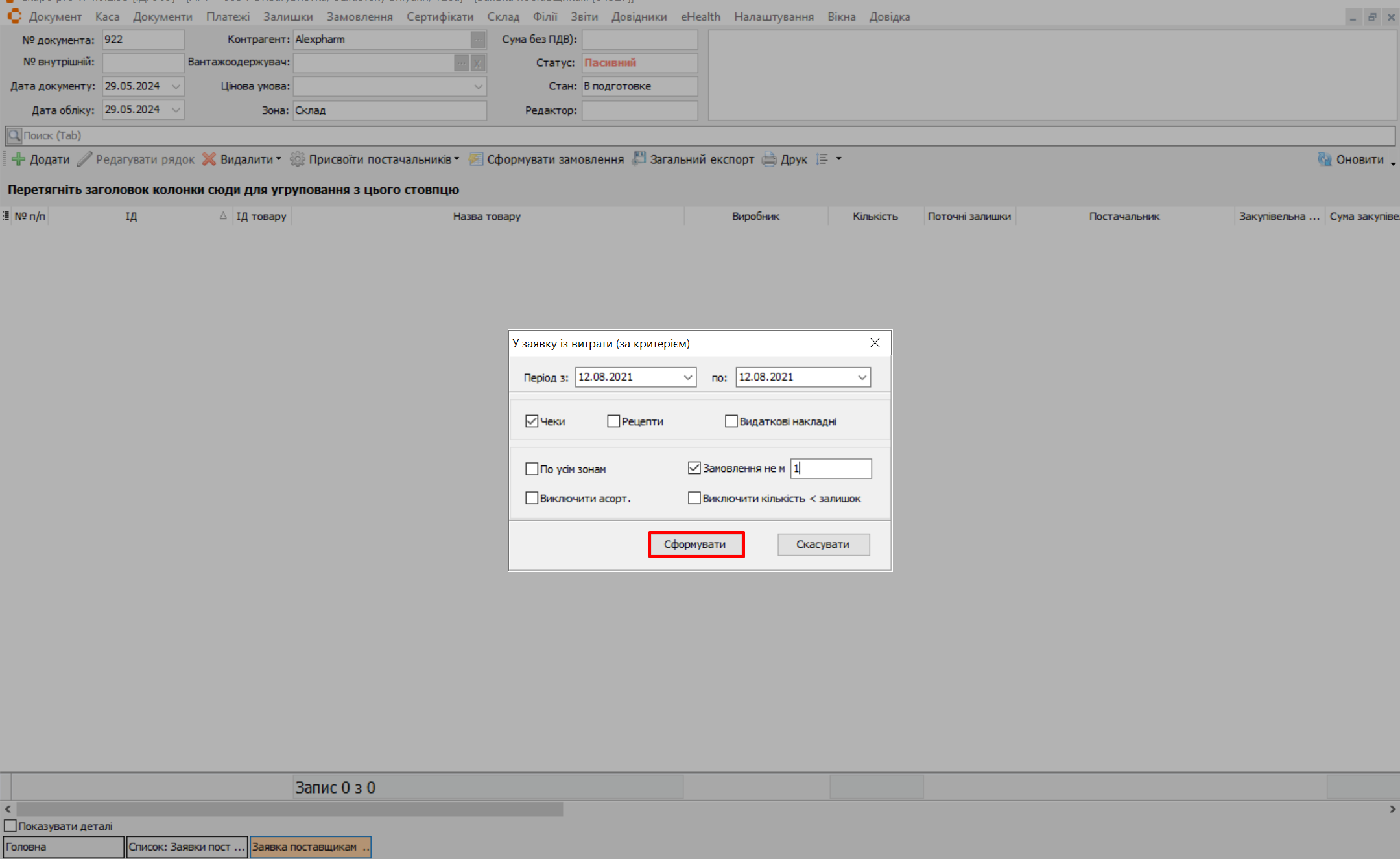Toggle the По усім зонам checkbox
The height and width of the screenshot is (859, 1400).
coord(532,469)
